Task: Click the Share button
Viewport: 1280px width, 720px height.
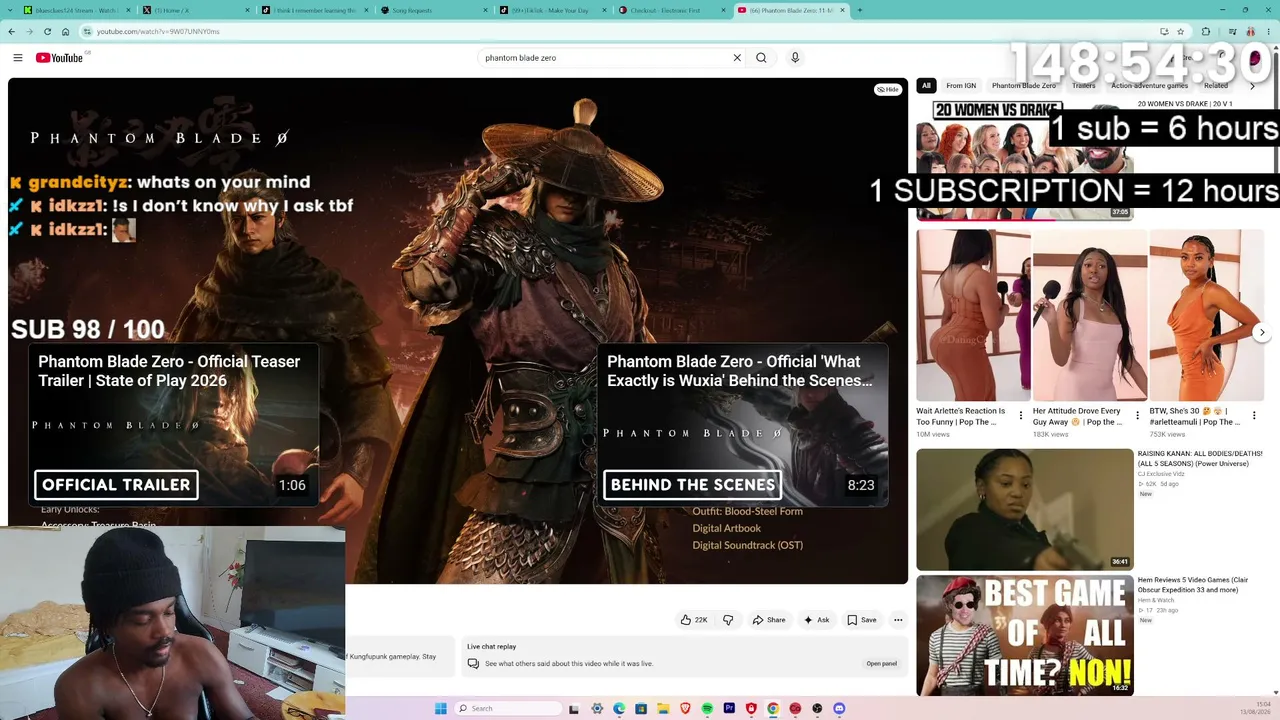Action: tap(769, 620)
